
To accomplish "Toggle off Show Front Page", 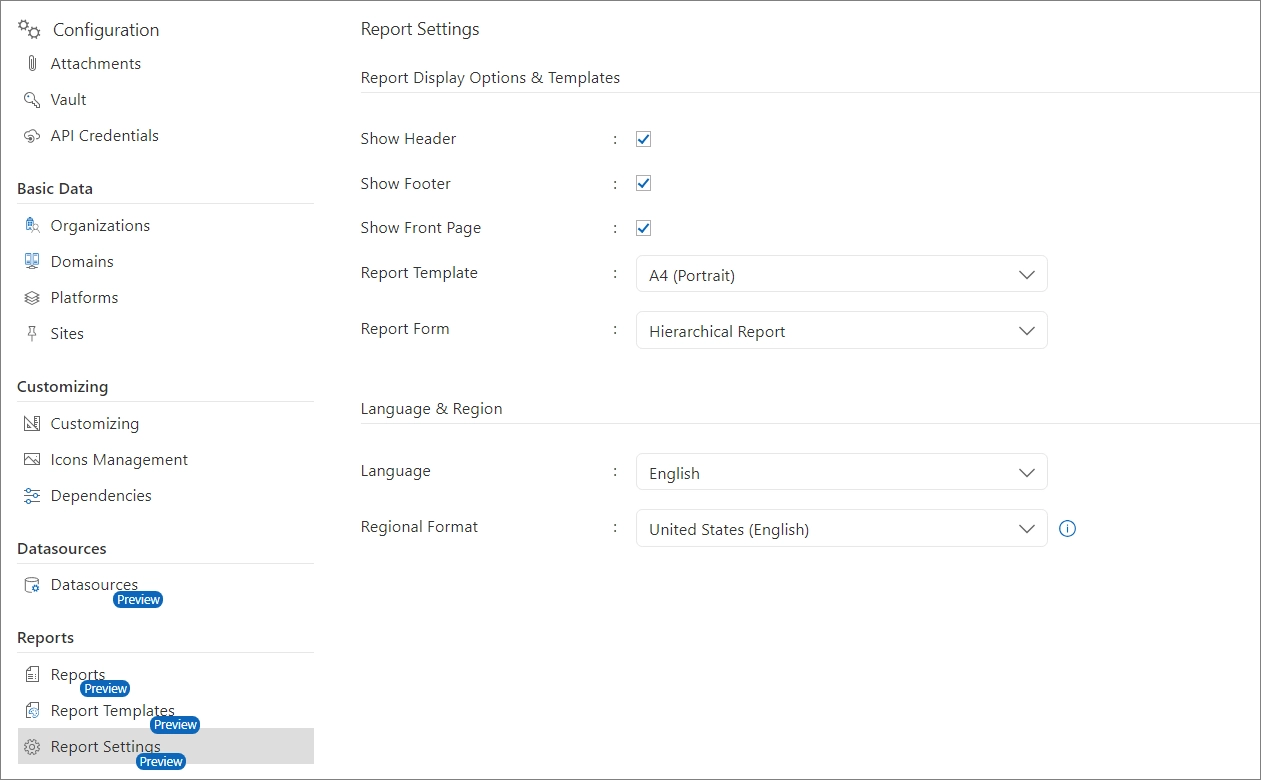I will pyautogui.click(x=643, y=227).
